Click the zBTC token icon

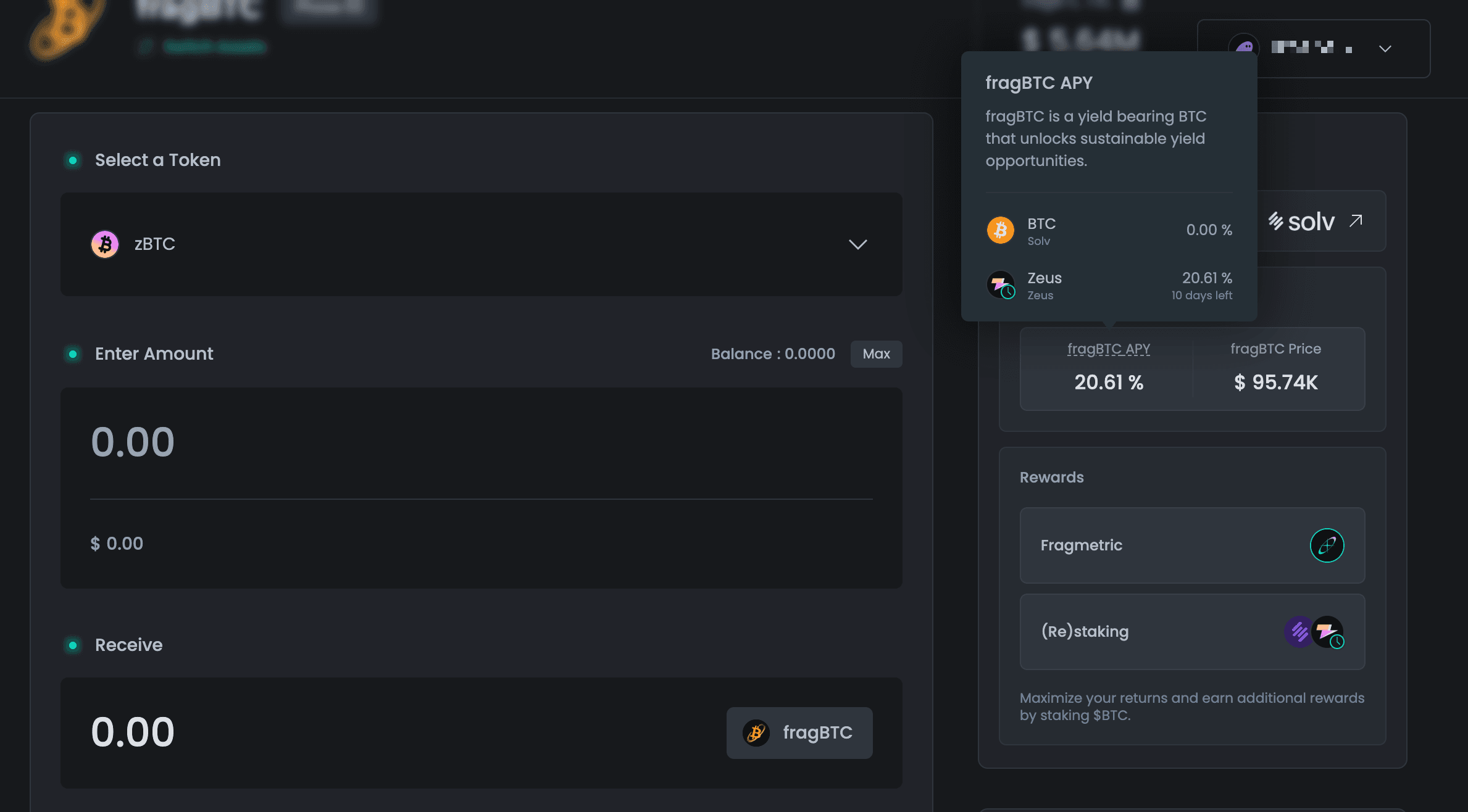[105, 244]
